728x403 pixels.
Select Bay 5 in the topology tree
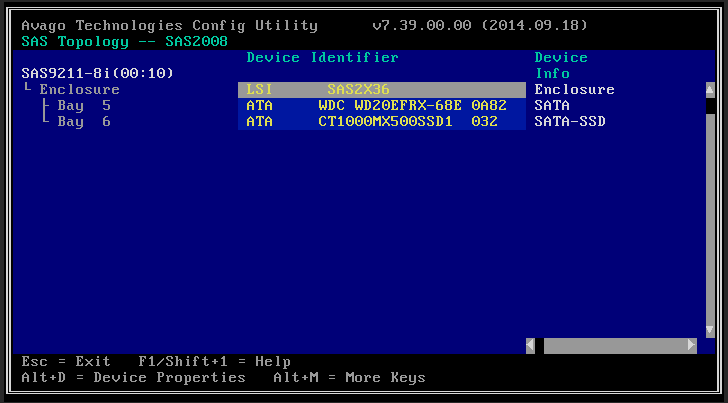[x=84, y=105]
